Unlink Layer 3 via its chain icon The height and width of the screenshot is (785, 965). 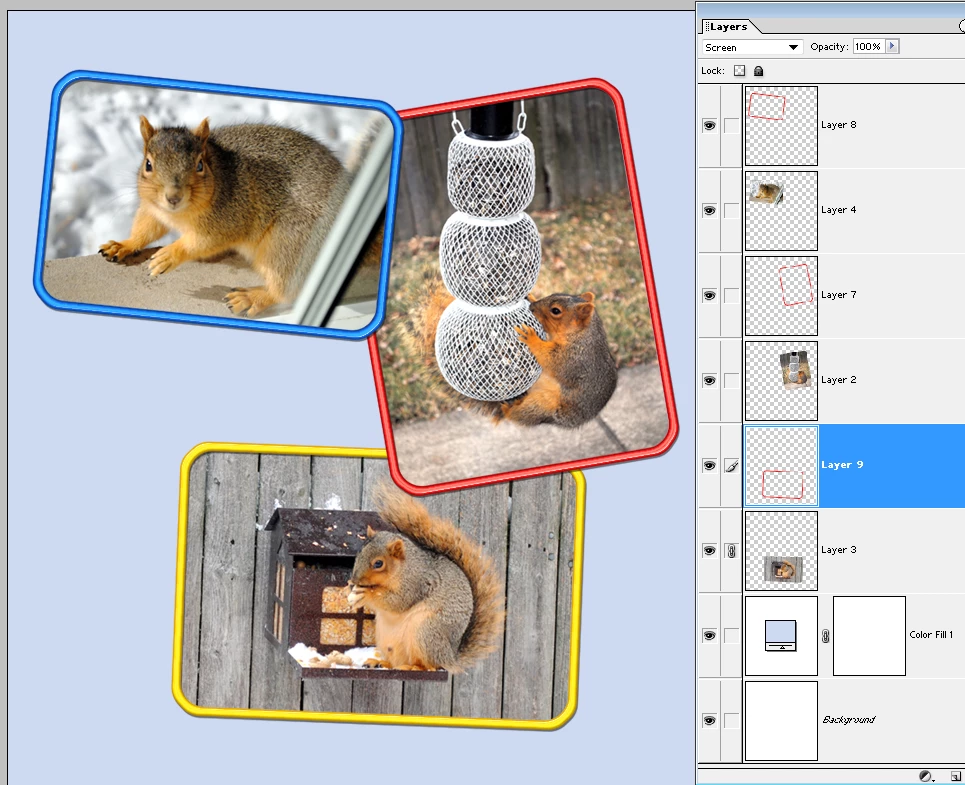[x=731, y=551]
